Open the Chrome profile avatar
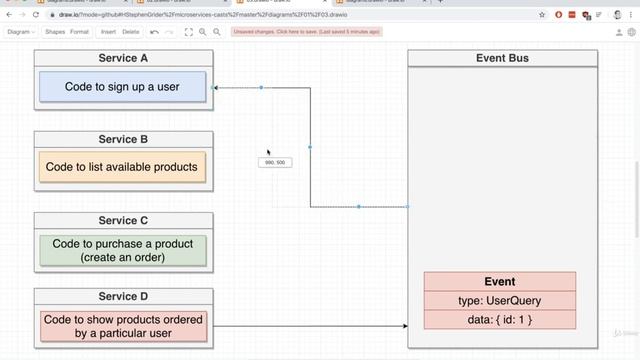This screenshot has width=640, height=360. (x=617, y=15)
